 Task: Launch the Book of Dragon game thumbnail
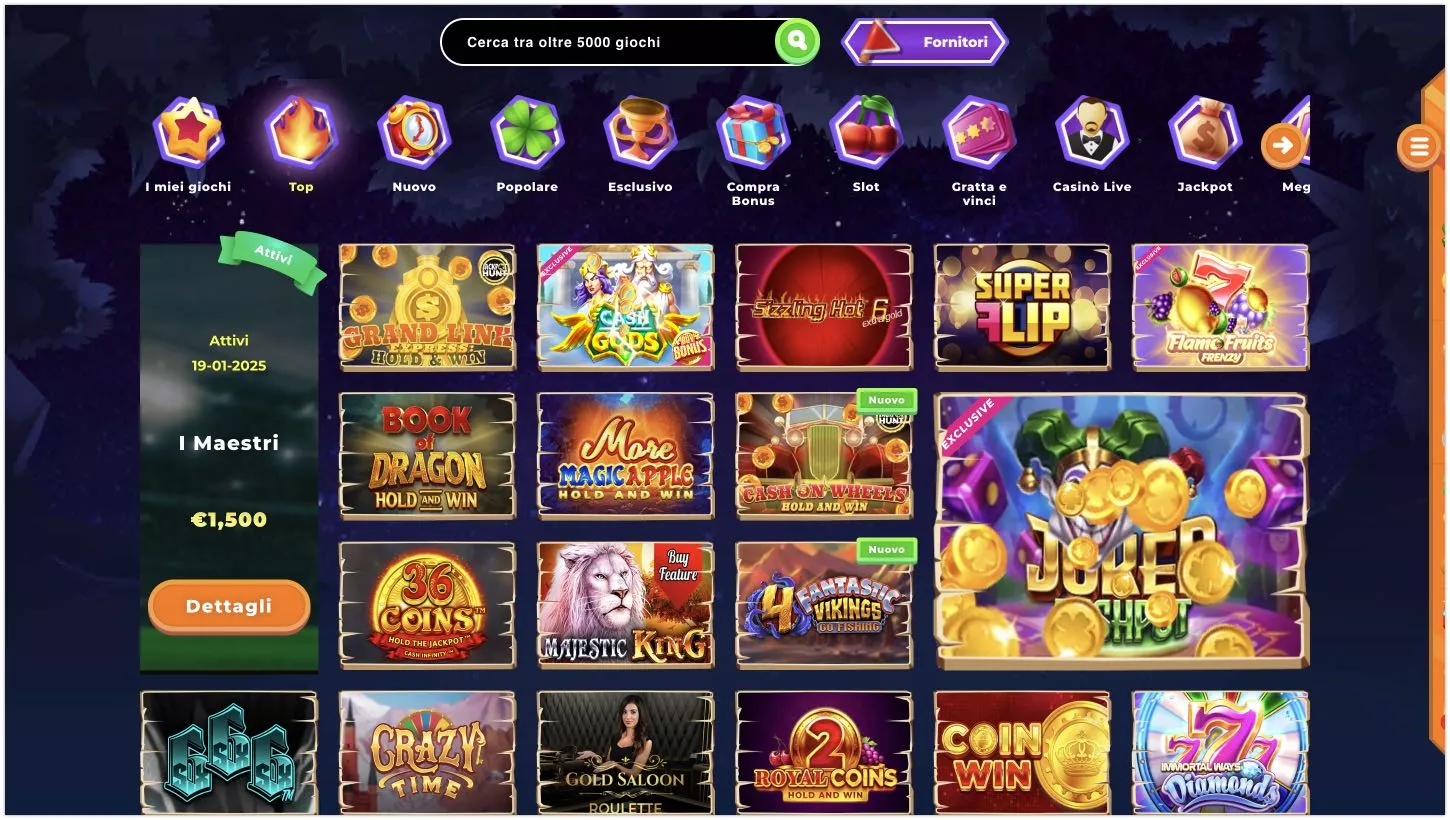click(427, 456)
